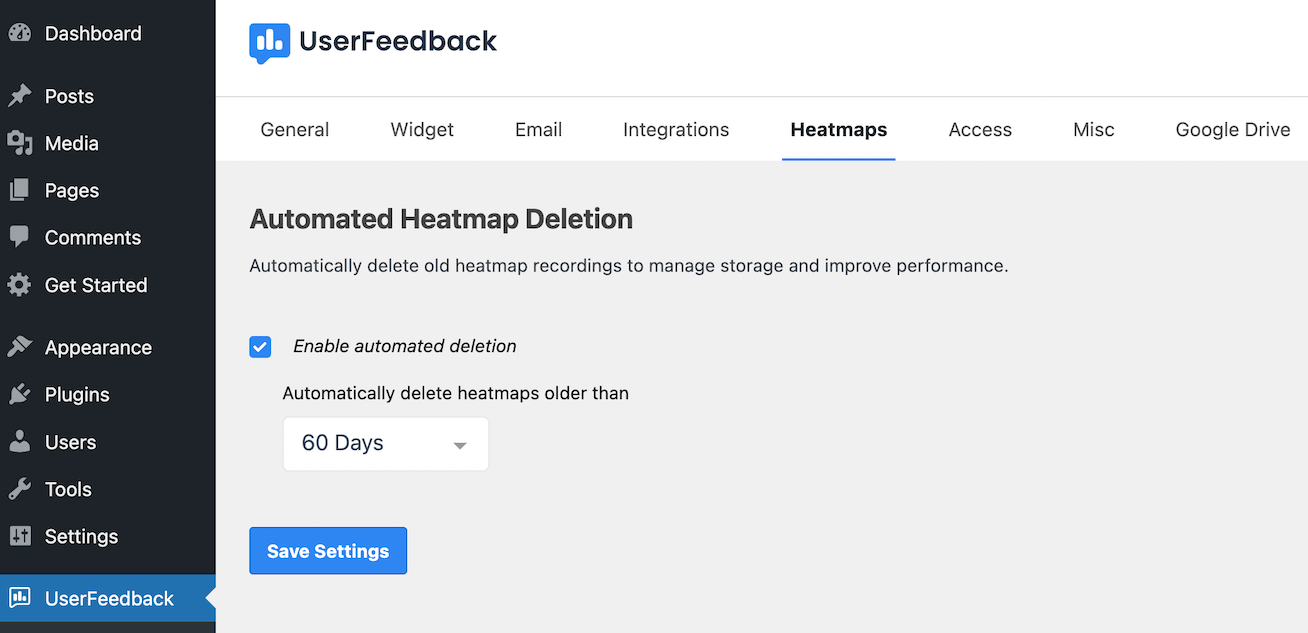Viewport: 1308px width, 633px height.
Task: Disable the Enable automated deletion checkbox
Action: (260, 346)
